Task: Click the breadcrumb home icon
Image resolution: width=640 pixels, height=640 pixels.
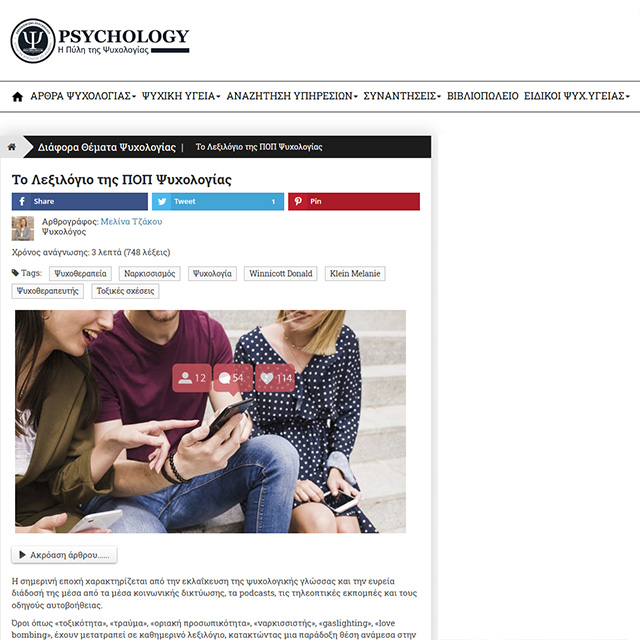Action: coord(12,147)
